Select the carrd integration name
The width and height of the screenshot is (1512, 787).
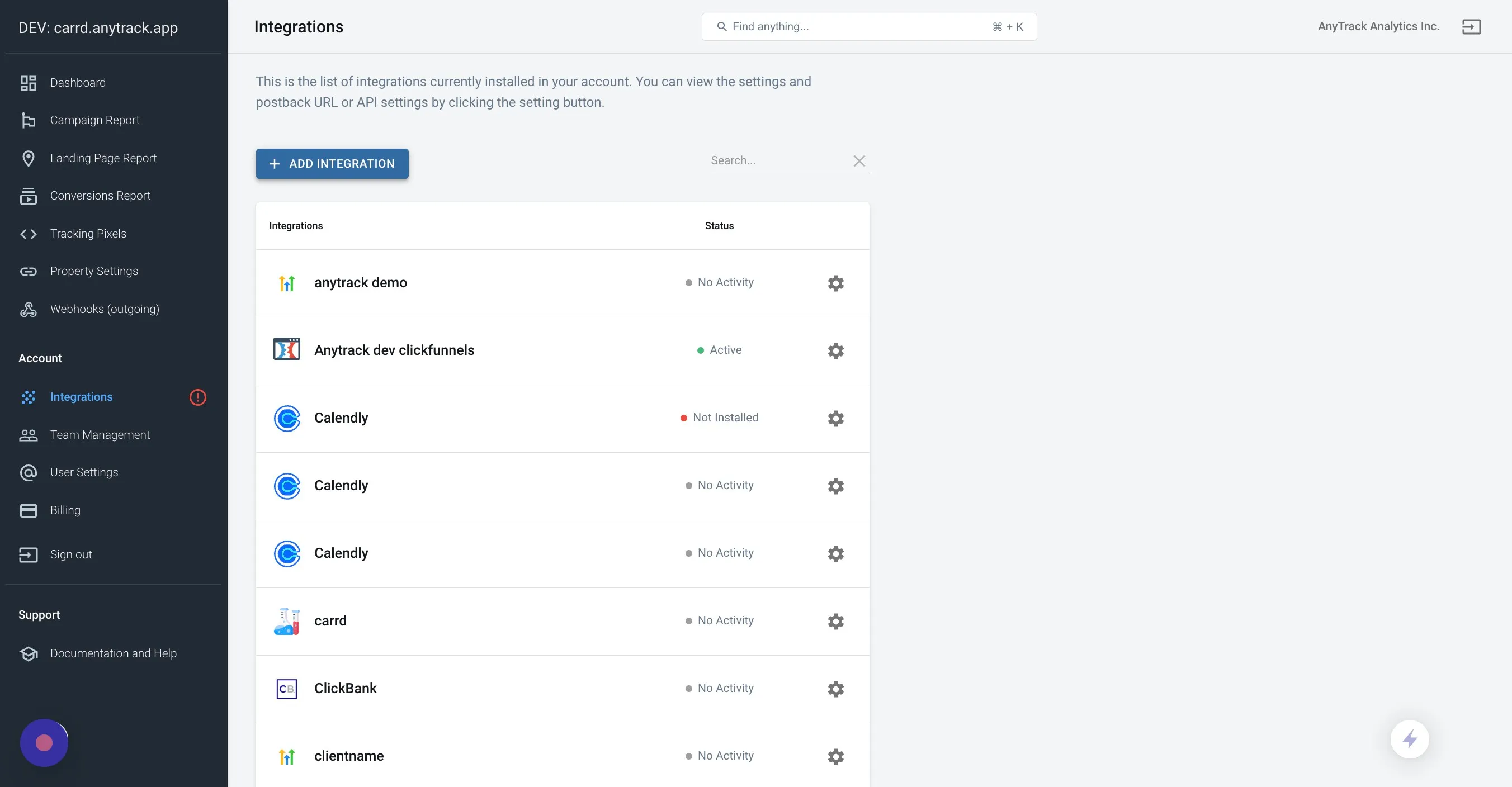(330, 621)
